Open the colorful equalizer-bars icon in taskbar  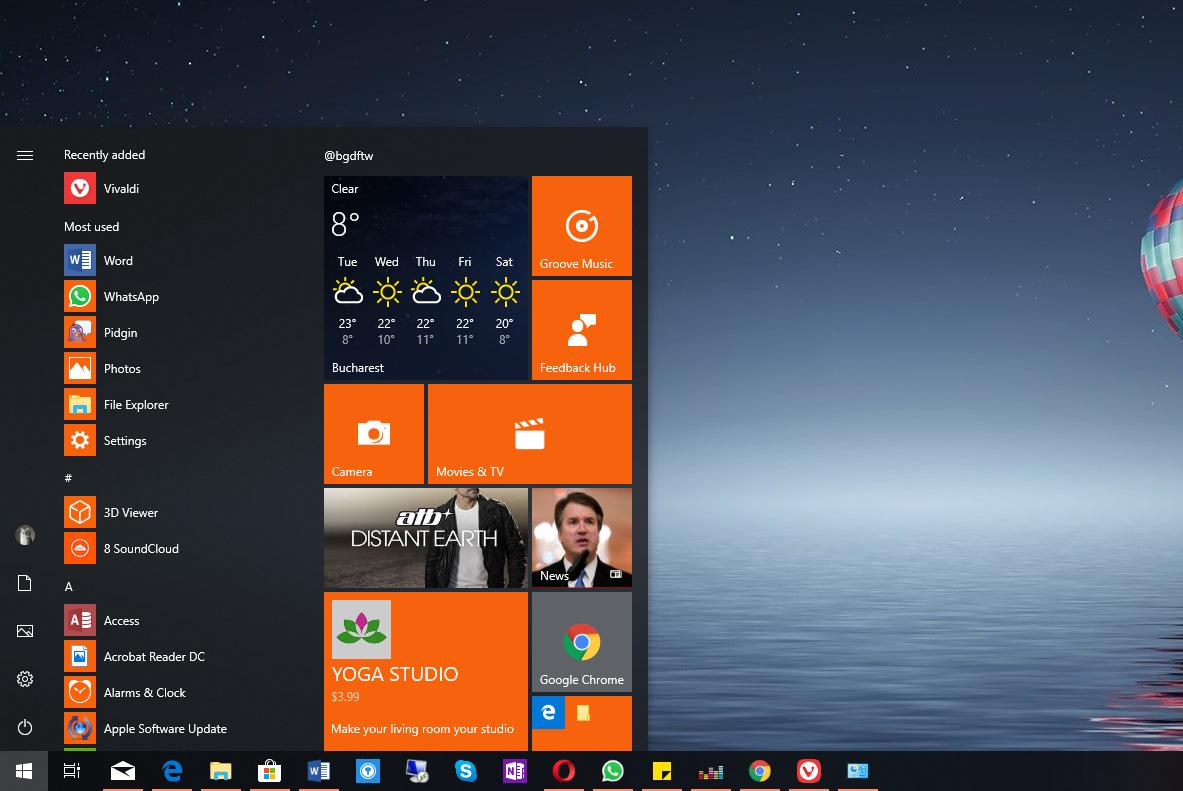pyautogui.click(x=711, y=771)
